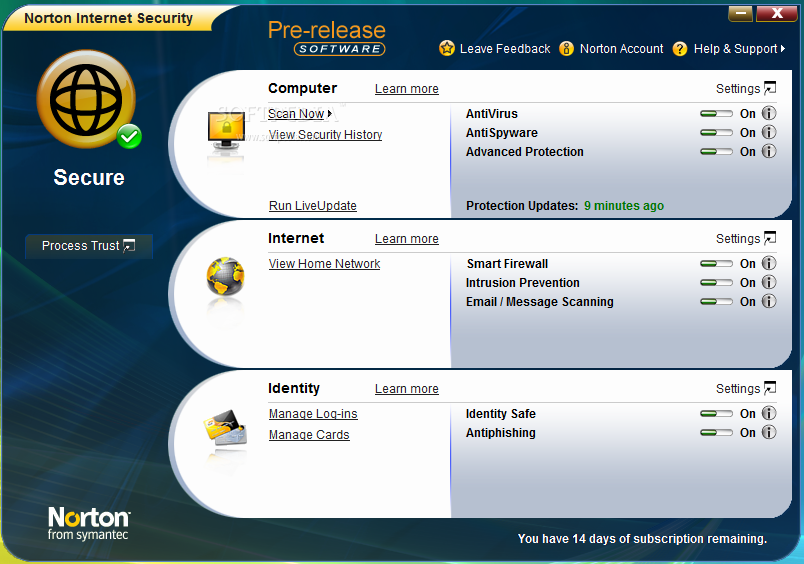The width and height of the screenshot is (804, 564).
Task: Click Learn more next to Internet
Action: click(407, 239)
